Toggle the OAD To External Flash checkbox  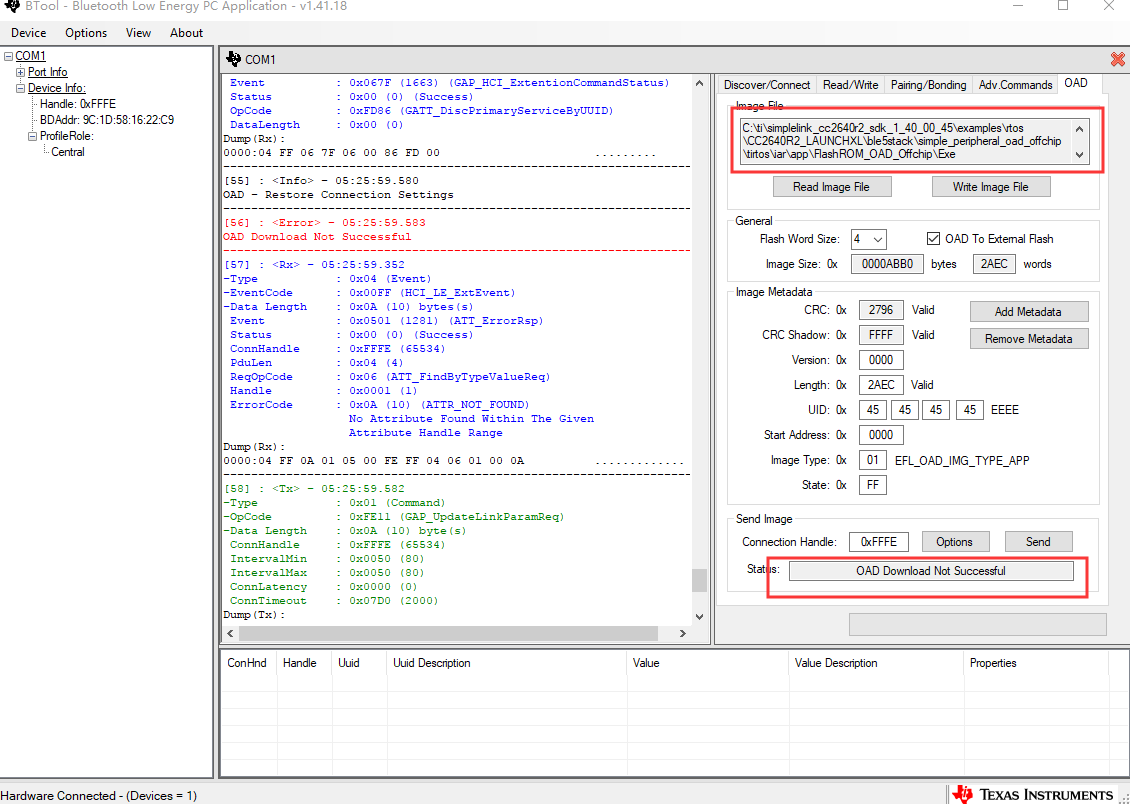(933, 239)
